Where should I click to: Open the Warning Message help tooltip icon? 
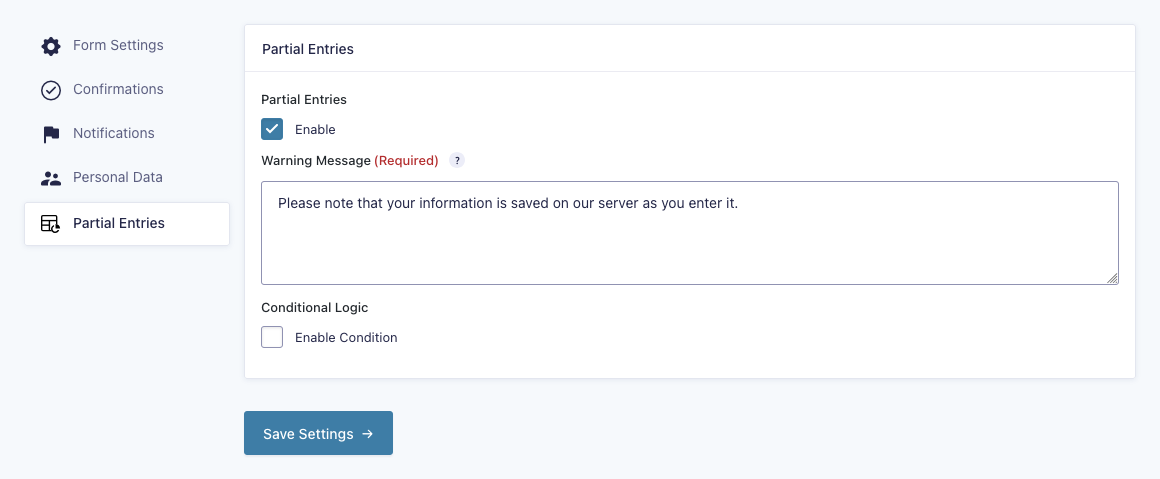tap(457, 160)
